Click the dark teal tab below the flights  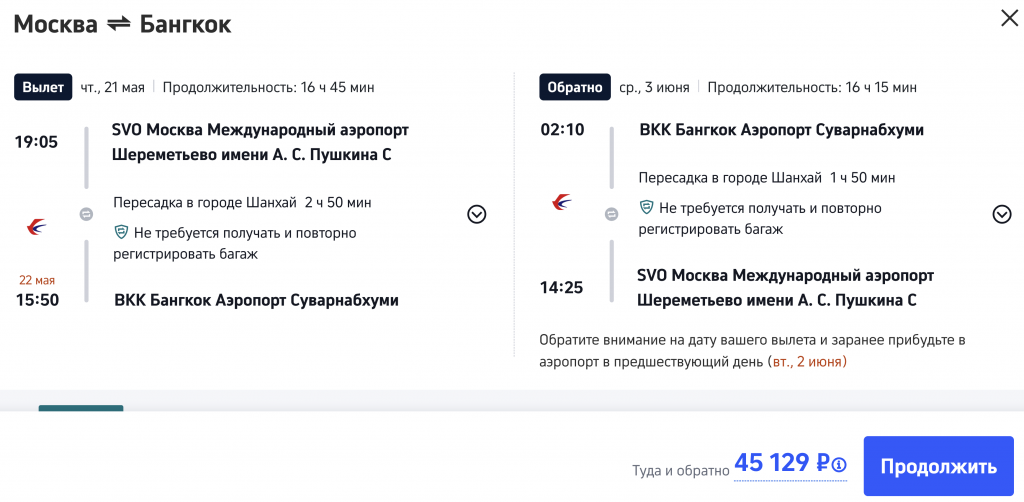tap(81, 408)
